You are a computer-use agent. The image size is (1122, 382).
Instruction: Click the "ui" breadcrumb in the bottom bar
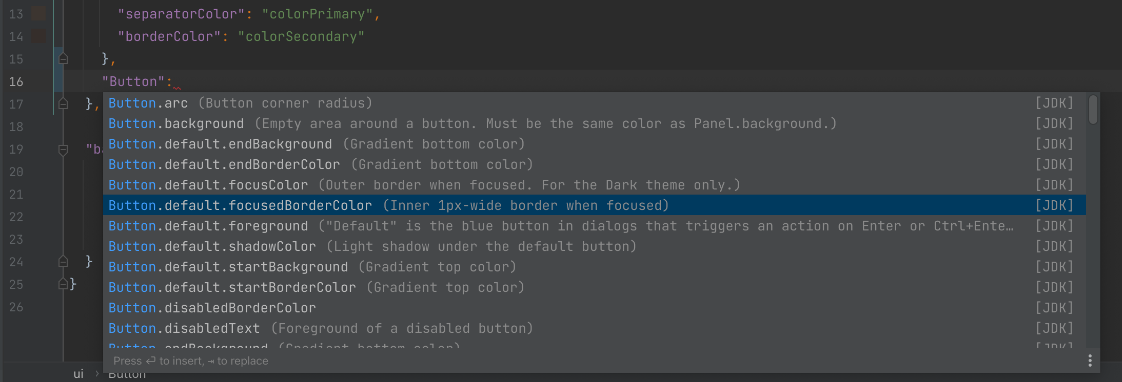pyautogui.click(x=79, y=374)
